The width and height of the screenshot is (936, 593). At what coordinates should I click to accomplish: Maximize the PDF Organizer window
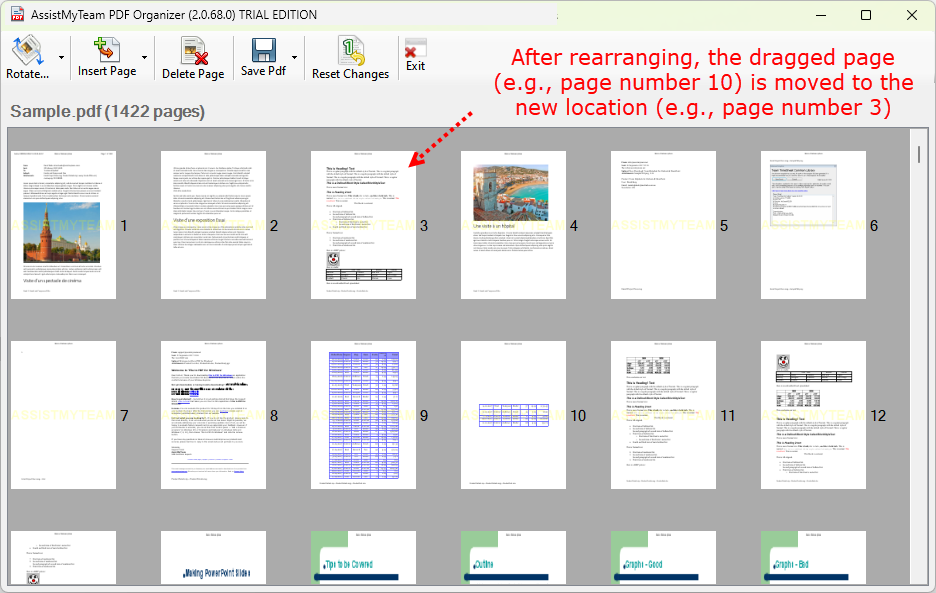[x=866, y=15]
